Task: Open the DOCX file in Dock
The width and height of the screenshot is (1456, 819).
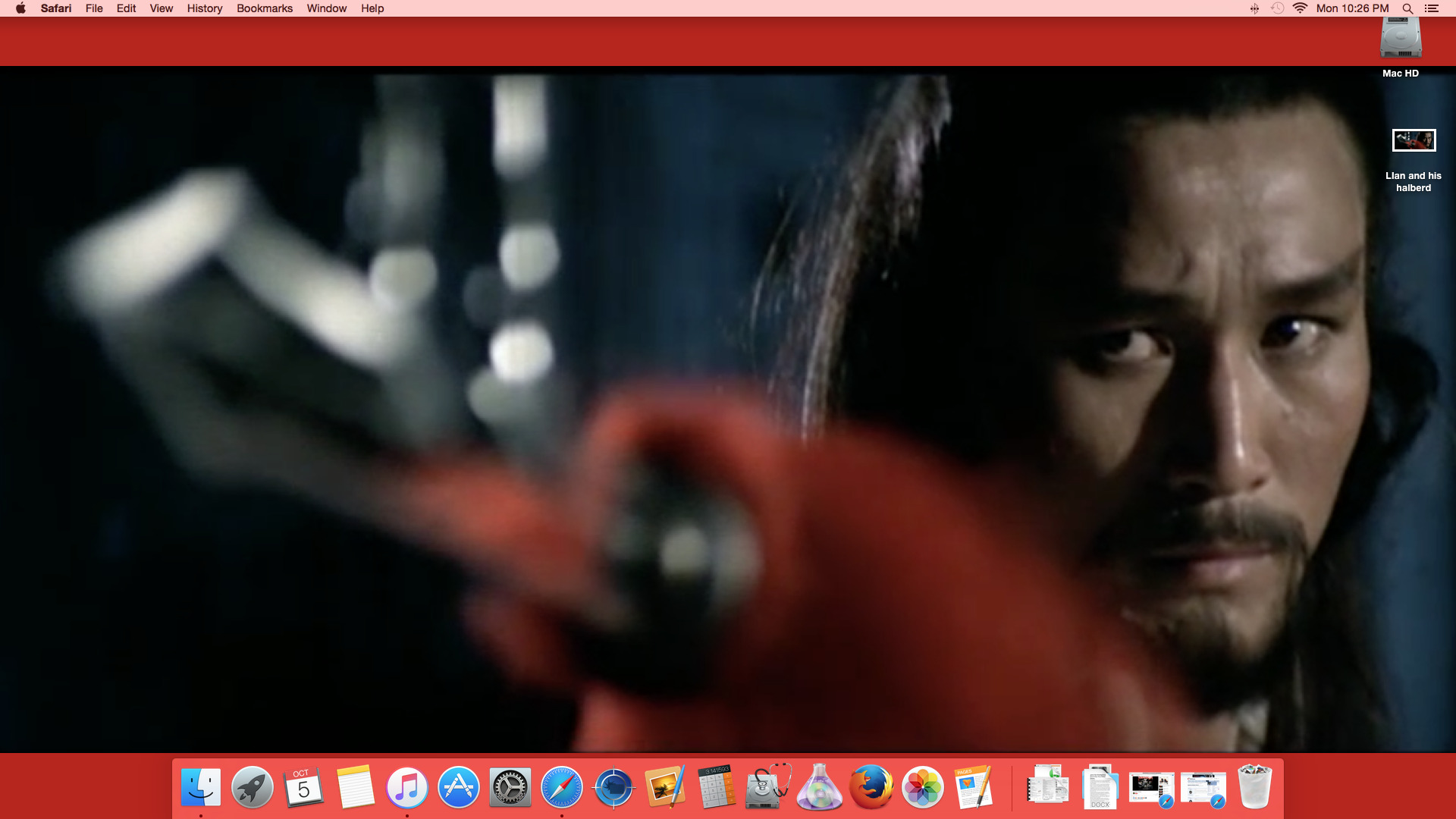Action: point(1100,787)
